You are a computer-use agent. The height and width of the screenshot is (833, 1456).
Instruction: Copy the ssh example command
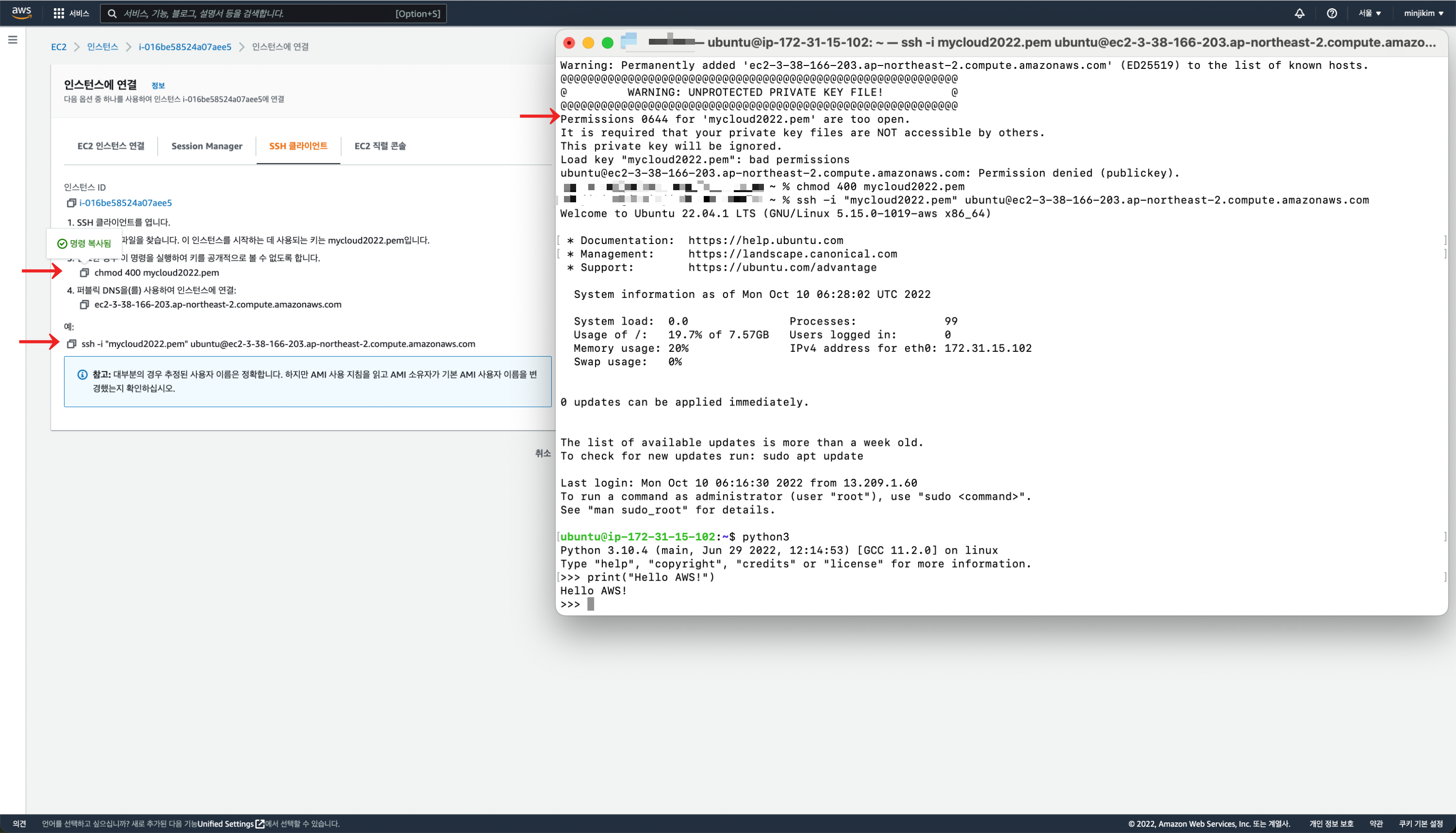point(71,344)
